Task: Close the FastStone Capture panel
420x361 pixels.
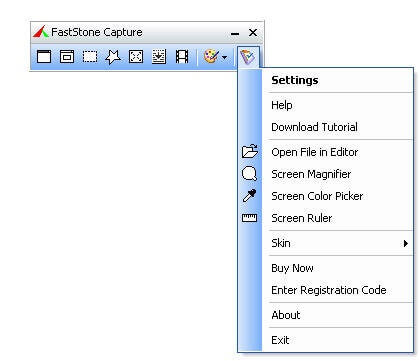Action: [x=253, y=33]
